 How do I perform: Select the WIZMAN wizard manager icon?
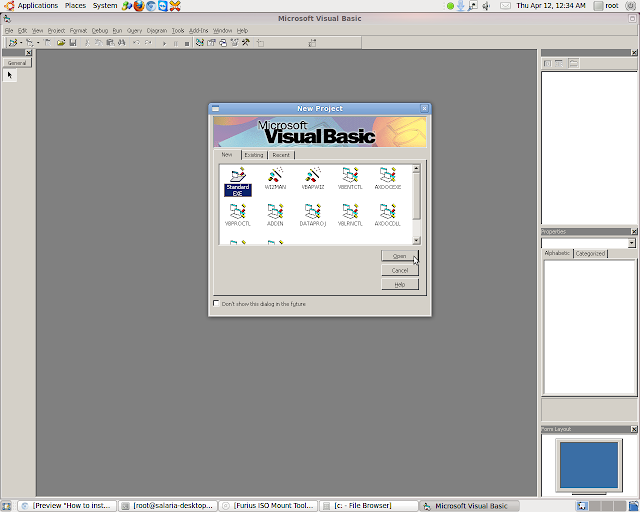point(275,178)
